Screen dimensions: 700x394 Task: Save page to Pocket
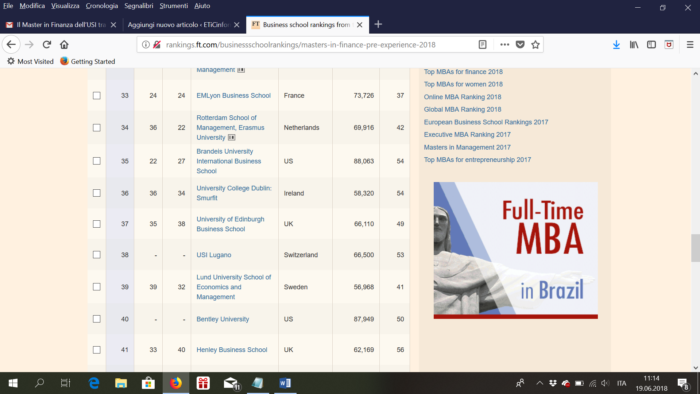[520, 45]
